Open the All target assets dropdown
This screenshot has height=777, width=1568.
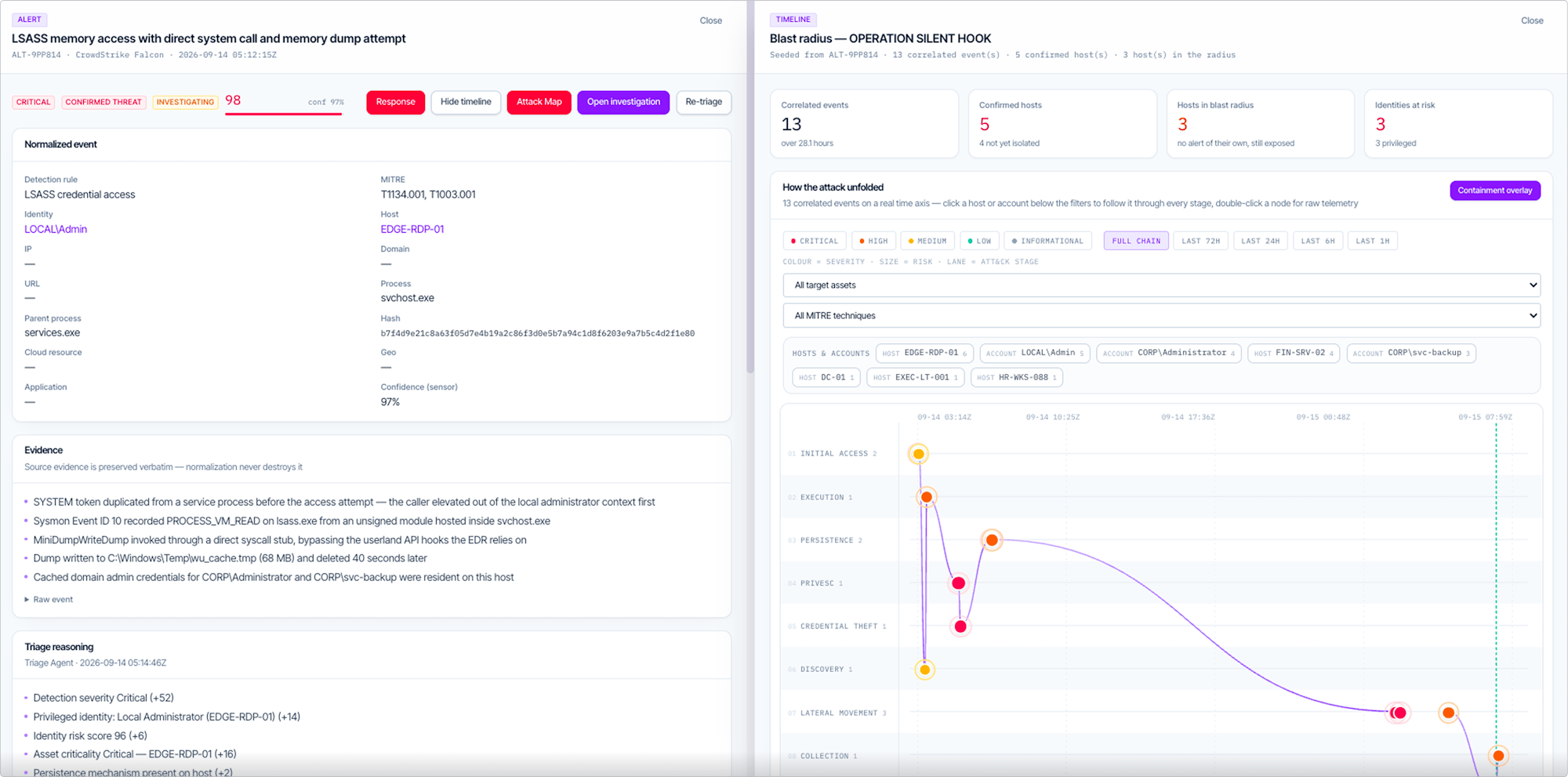pyautogui.click(x=1162, y=285)
